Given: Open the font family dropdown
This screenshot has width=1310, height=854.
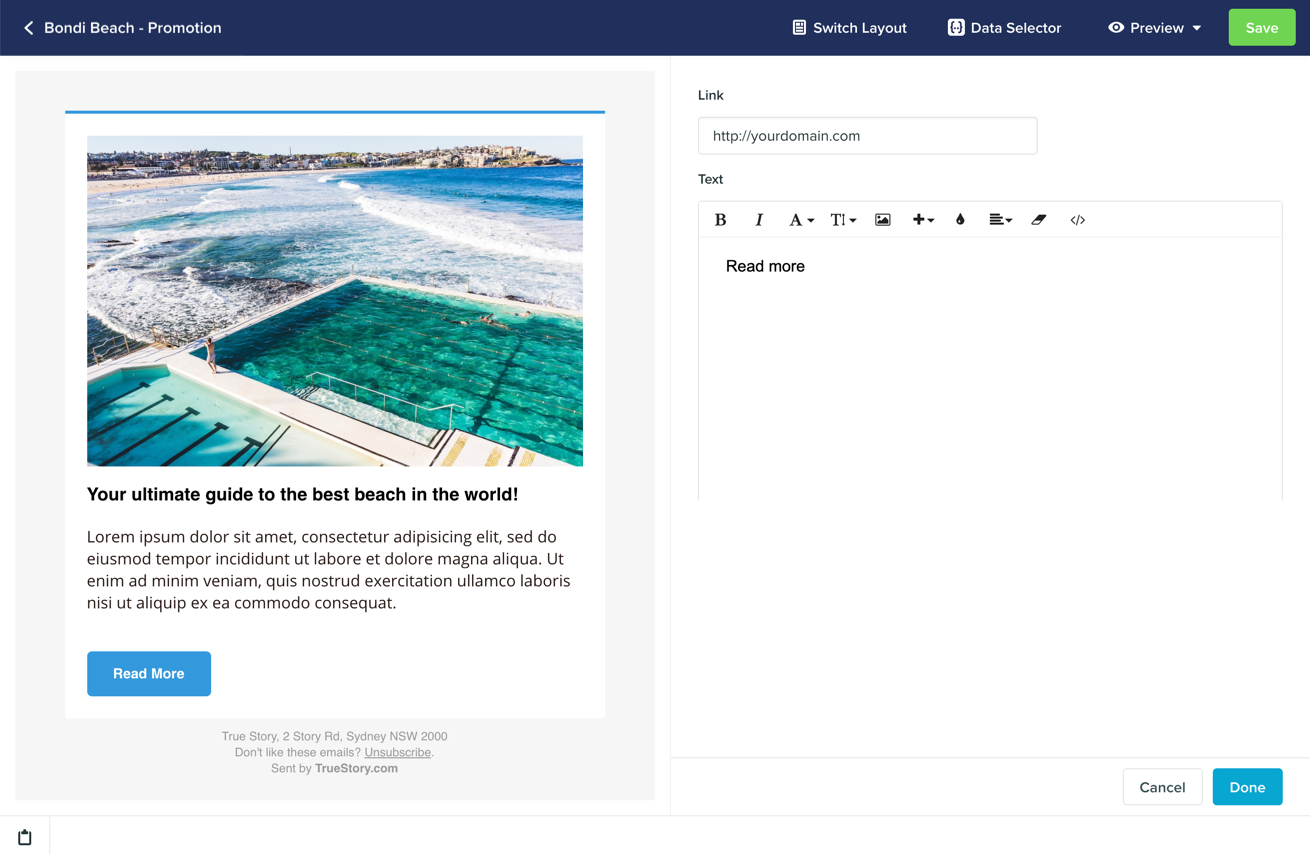Looking at the screenshot, I should click(x=801, y=220).
